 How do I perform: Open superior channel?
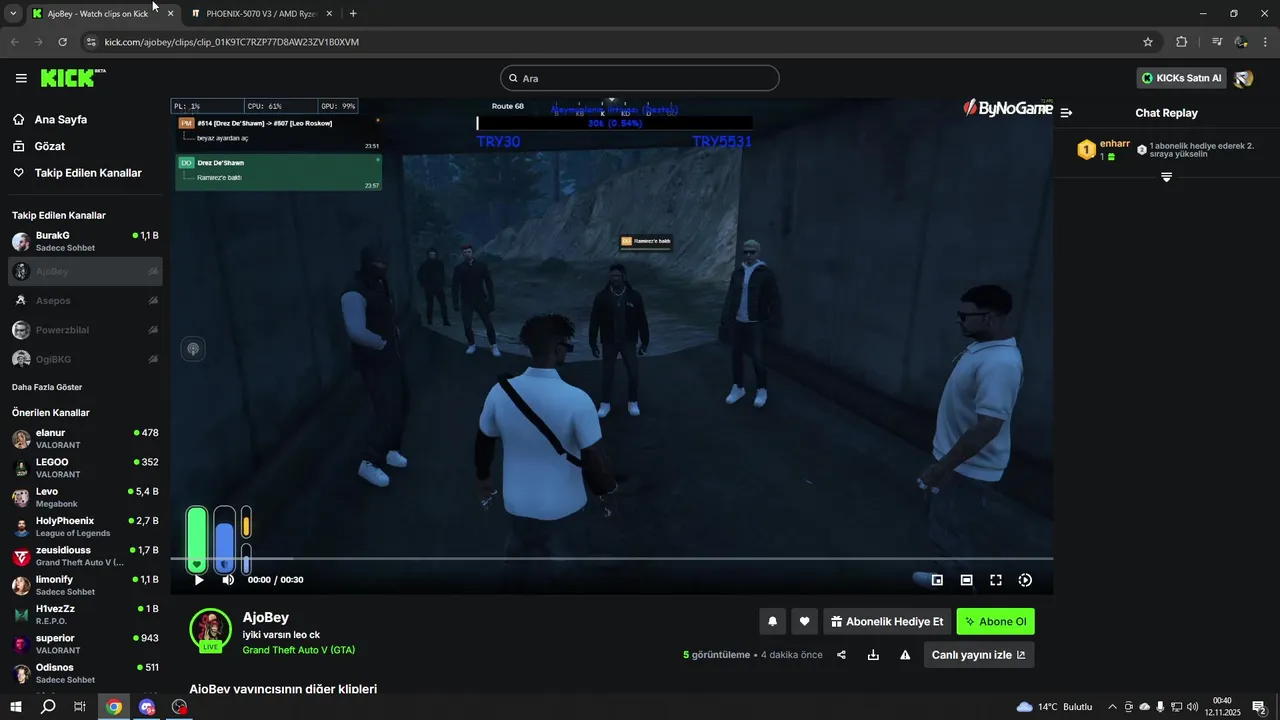point(85,643)
